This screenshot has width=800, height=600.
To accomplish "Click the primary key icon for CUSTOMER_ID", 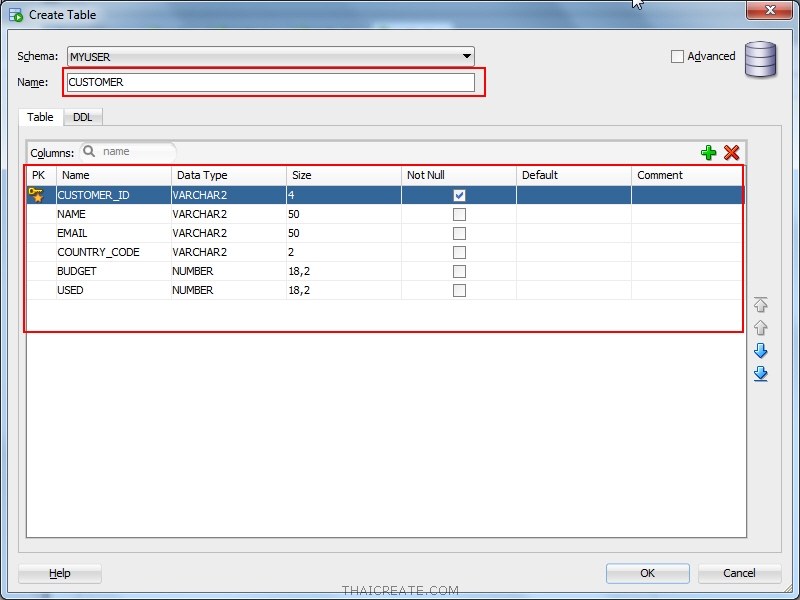I will (37, 195).
